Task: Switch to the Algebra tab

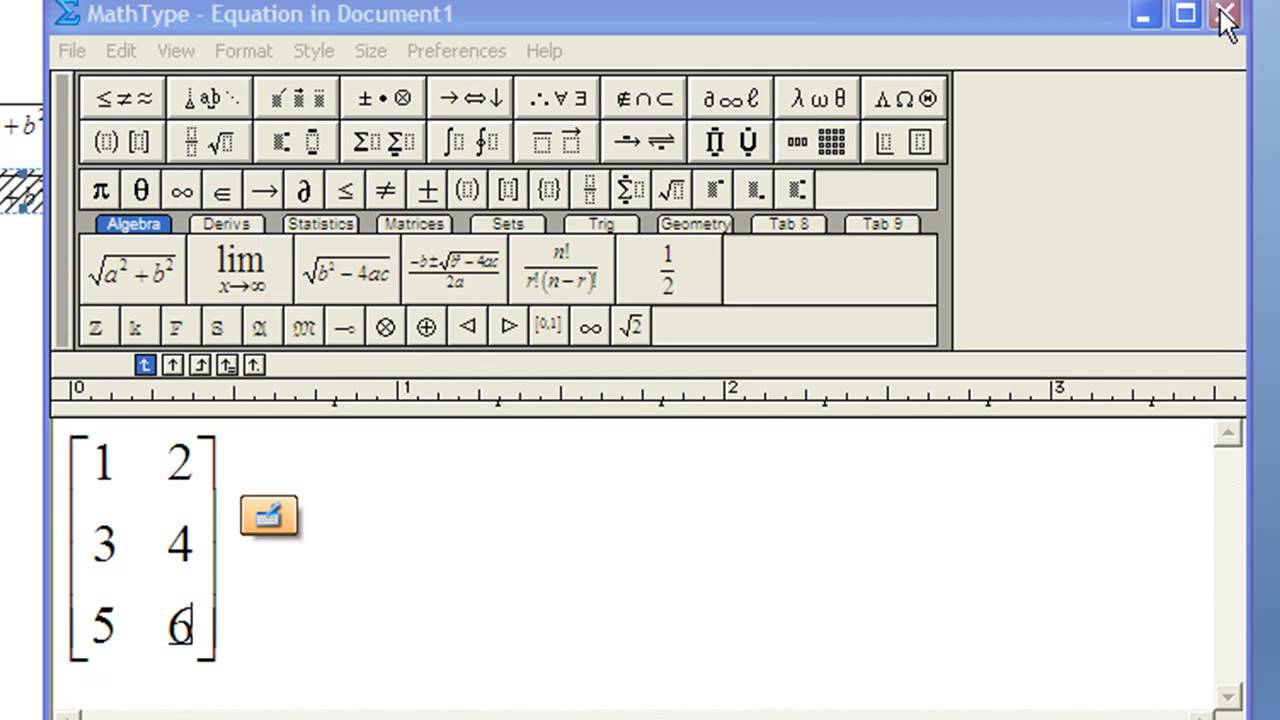Action: pyautogui.click(x=133, y=224)
